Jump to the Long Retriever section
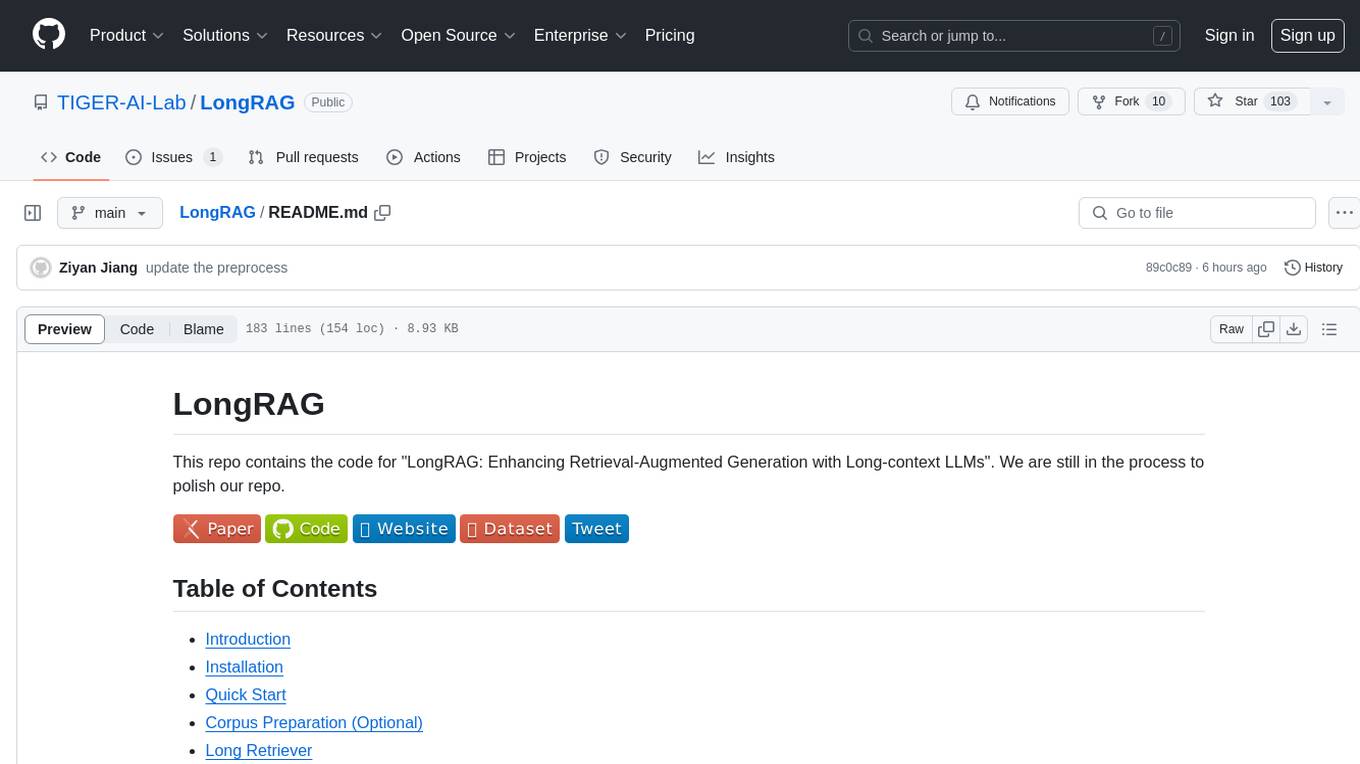Screen dimensions: 1360x764 click(x=259, y=750)
